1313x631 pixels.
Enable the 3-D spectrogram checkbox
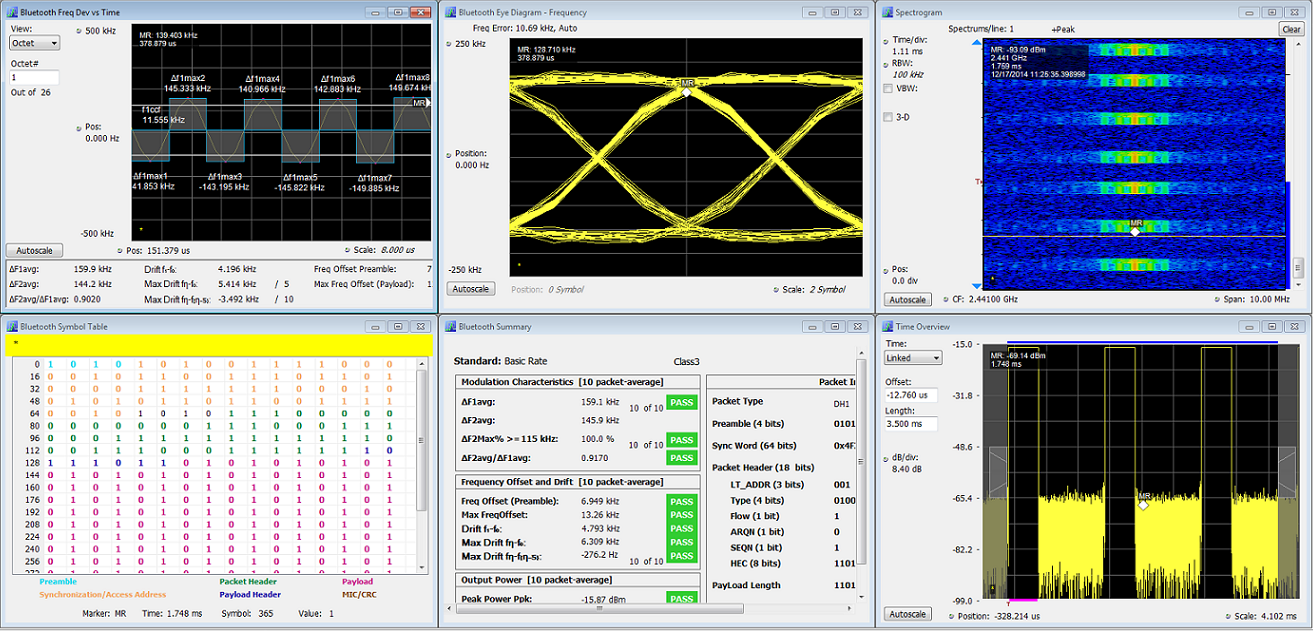(888, 117)
